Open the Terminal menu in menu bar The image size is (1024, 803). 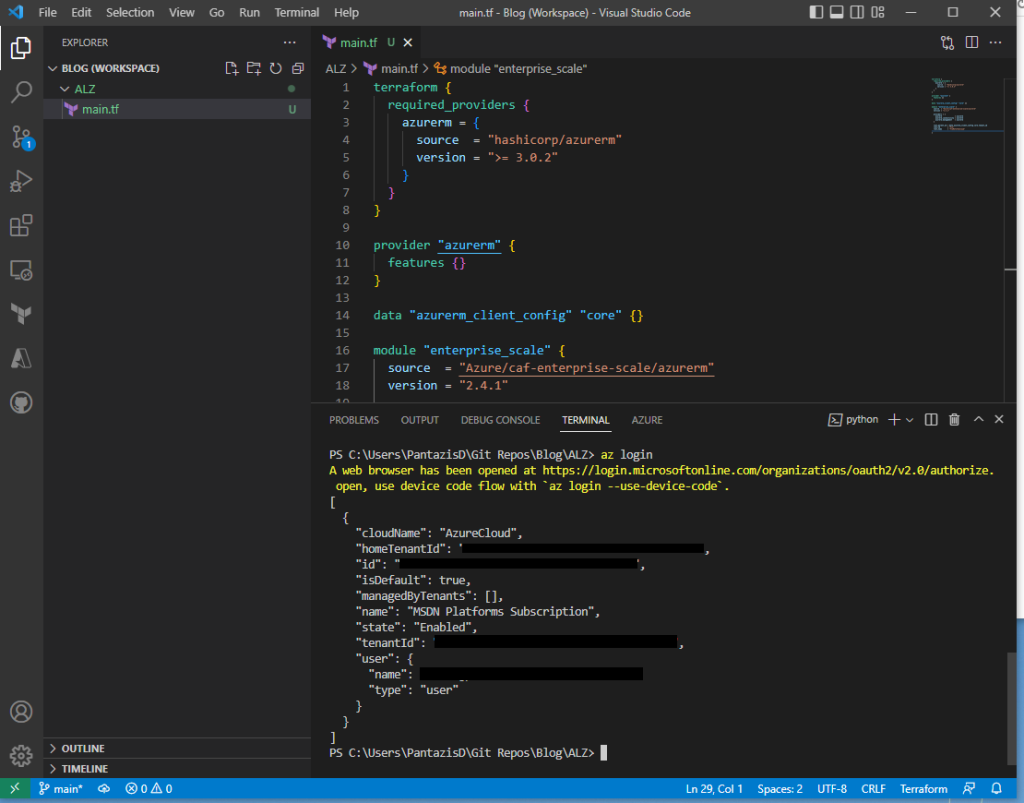click(x=297, y=13)
